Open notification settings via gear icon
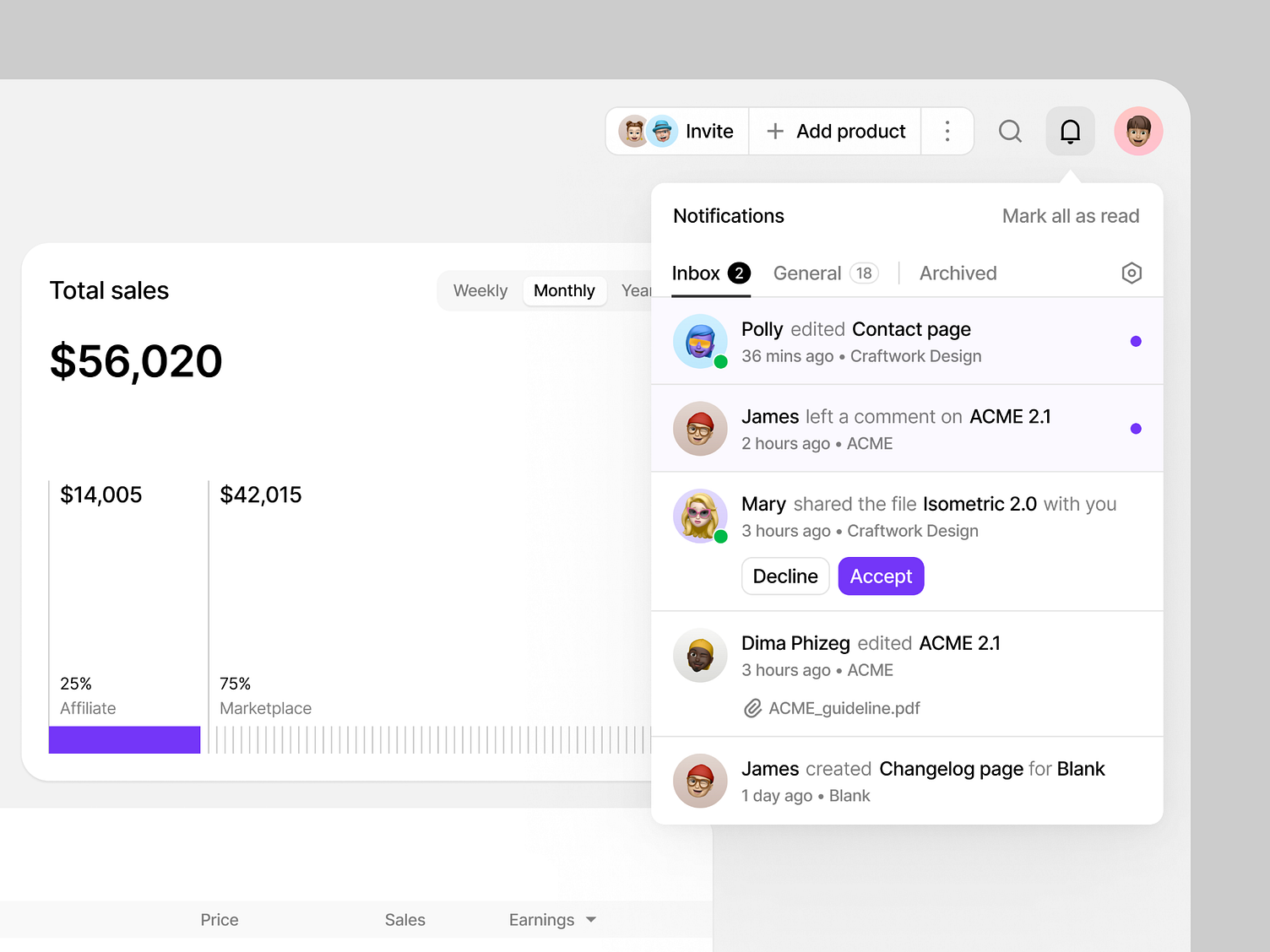This screenshot has height=952, width=1270. point(1132,273)
